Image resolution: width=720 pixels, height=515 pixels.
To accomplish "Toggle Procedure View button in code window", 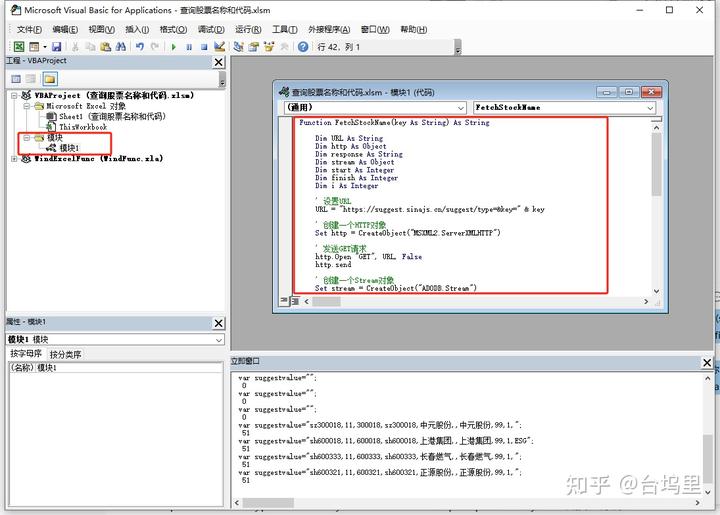I will coord(284,301).
